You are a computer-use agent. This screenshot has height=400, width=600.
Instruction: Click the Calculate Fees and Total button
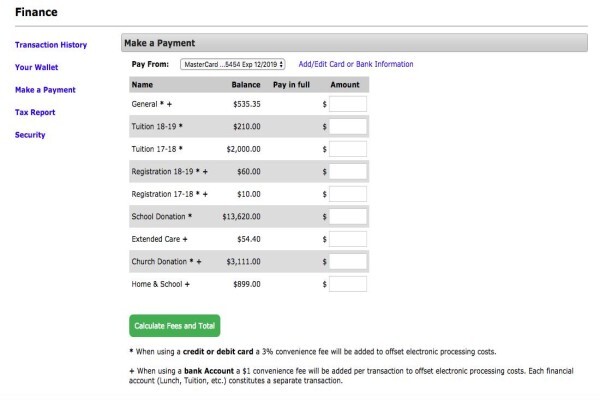pyautogui.click(x=174, y=326)
